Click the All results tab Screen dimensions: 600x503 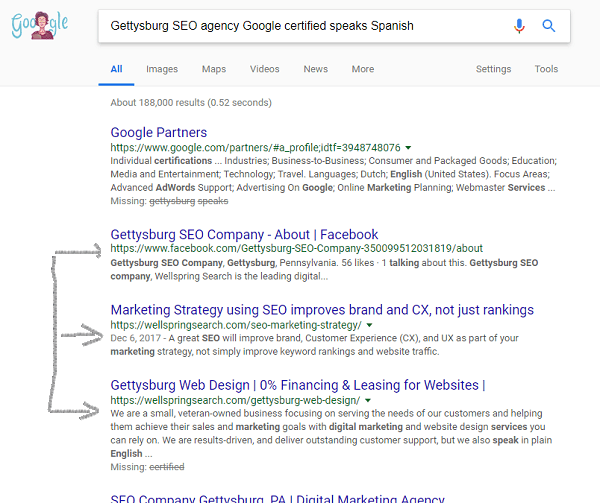tap(116, 69)
